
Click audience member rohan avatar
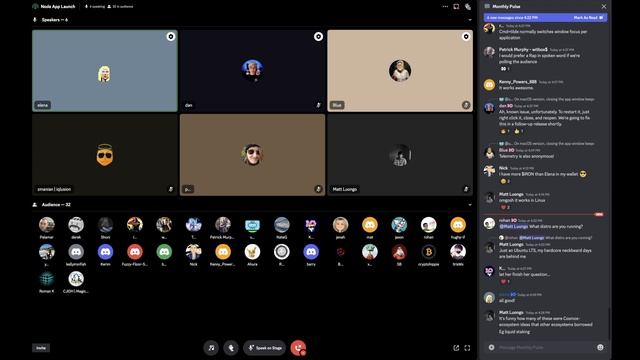coord(429,225)
